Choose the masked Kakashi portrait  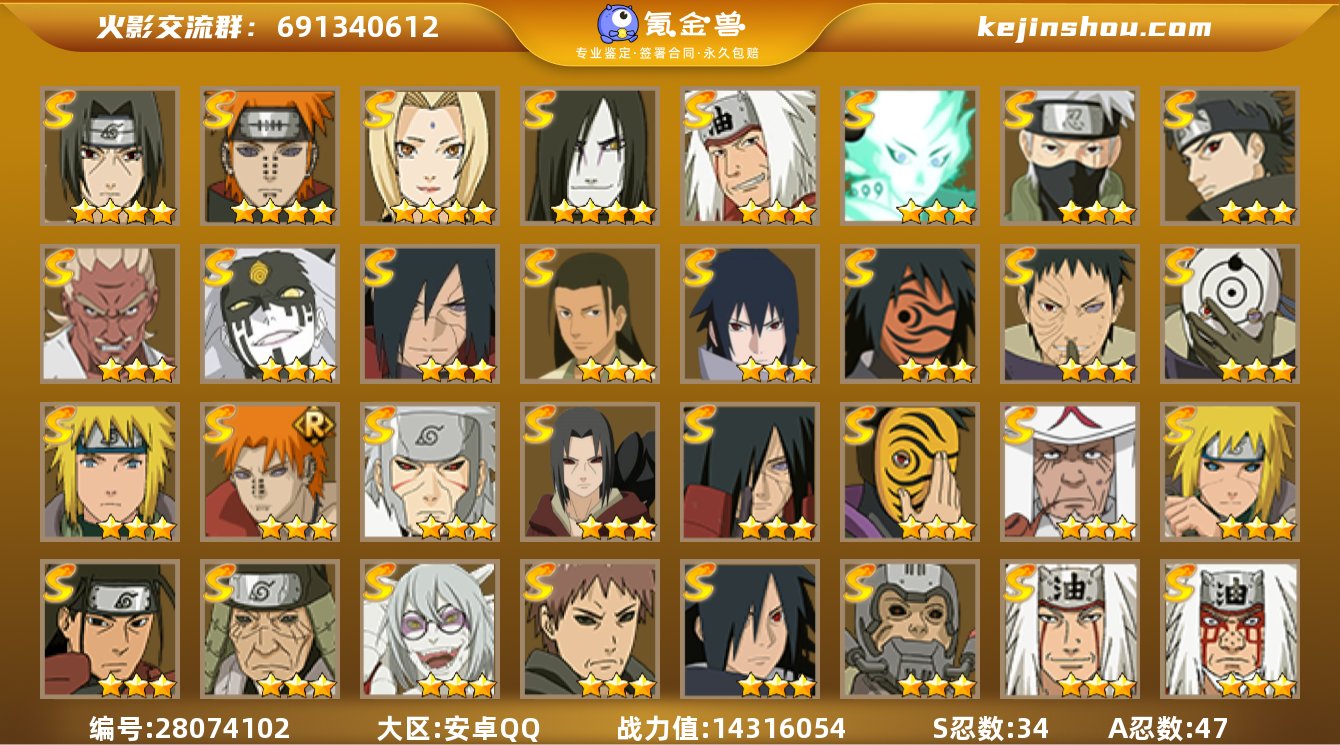tap(1070, 156)
